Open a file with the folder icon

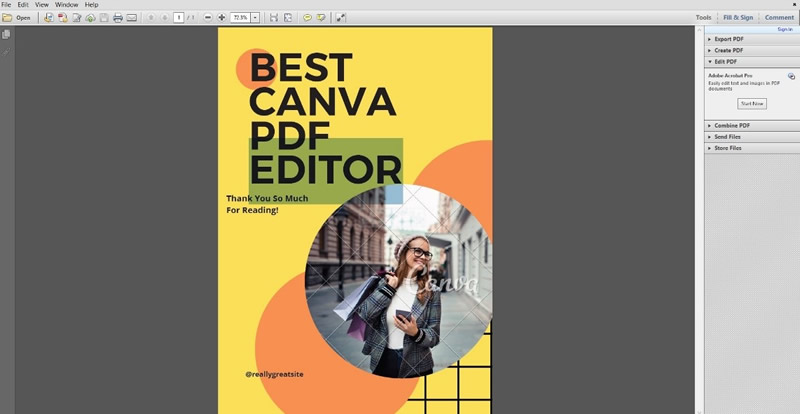[7, 18]
